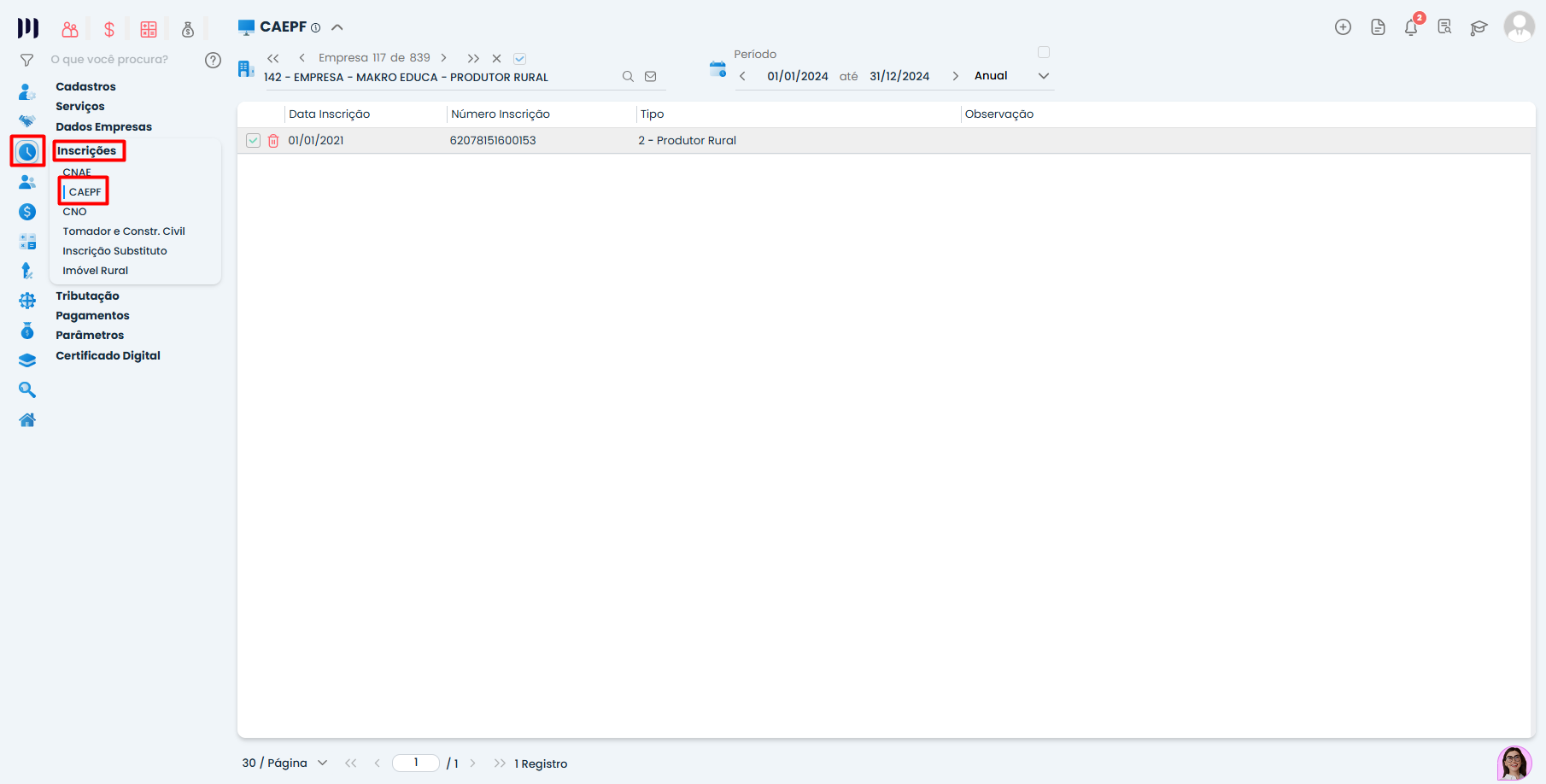Open the calendar period icon
The image size is (1546, 784).
pyautogui.click(x=717, y=69)
